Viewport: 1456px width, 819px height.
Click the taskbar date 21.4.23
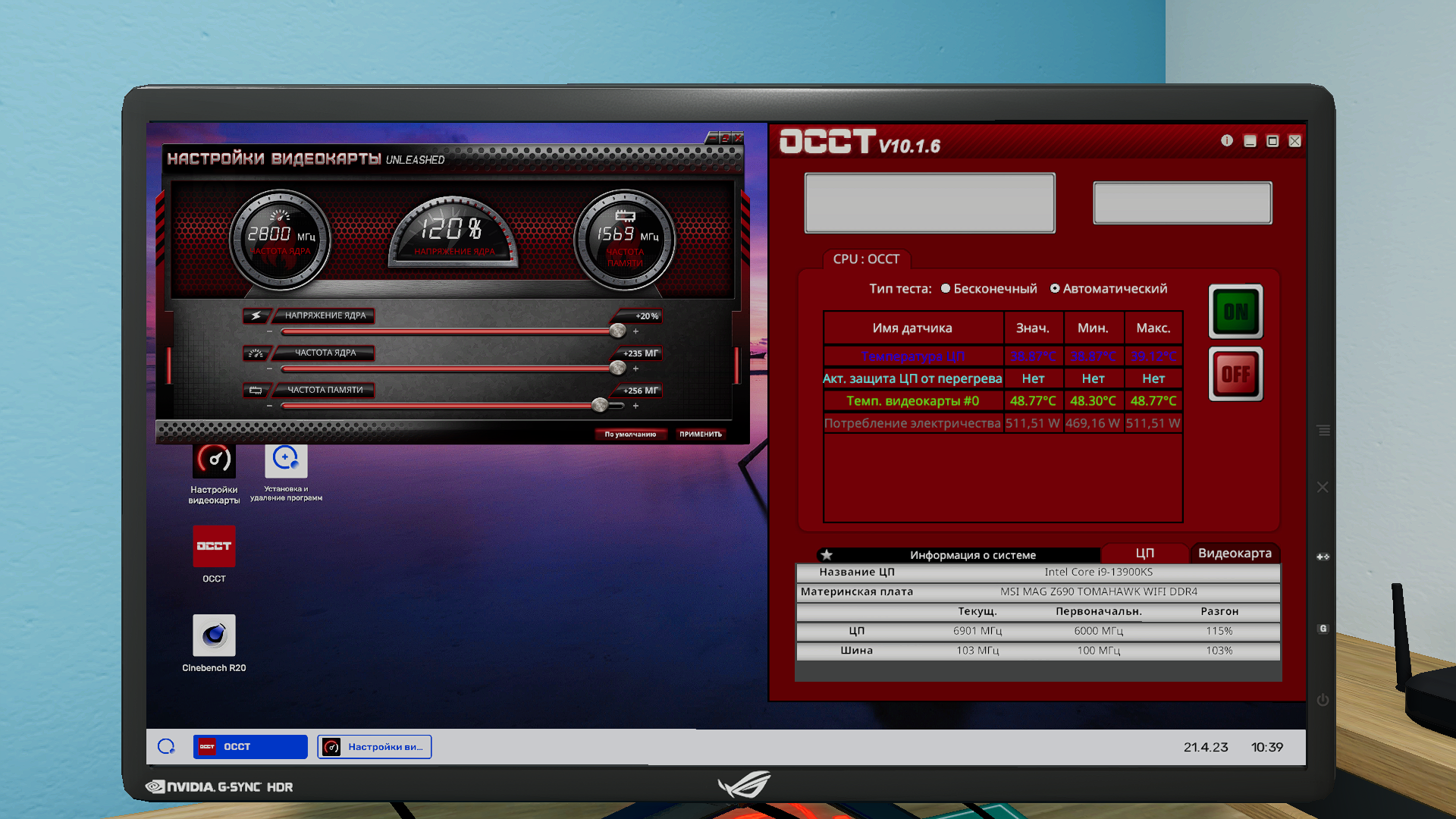pyautogui.click(x=1205, y=747)
